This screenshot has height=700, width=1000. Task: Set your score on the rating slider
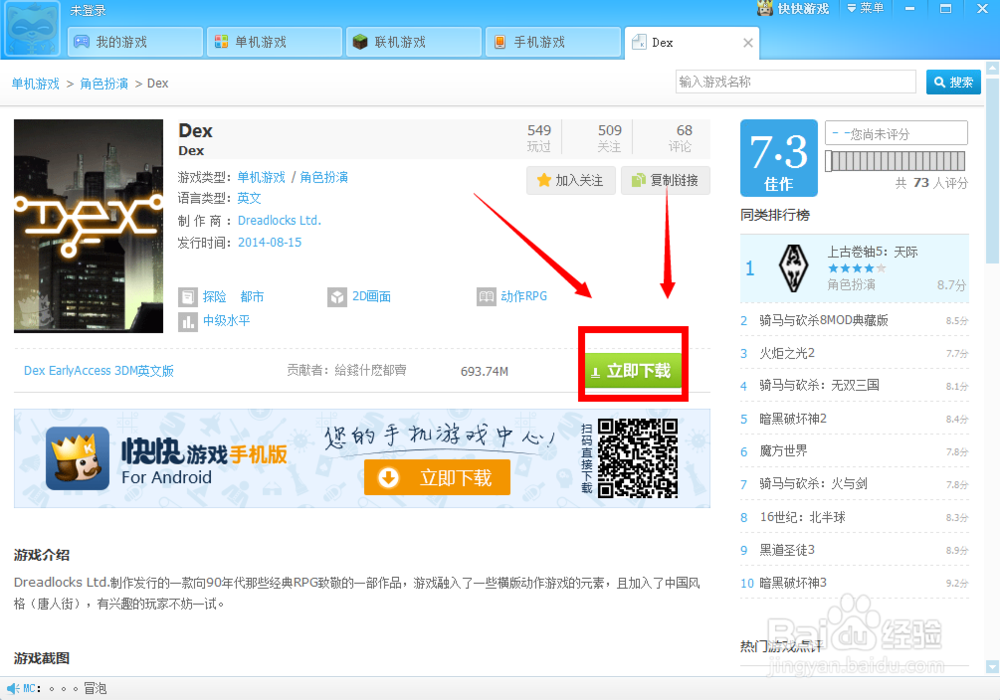pos(895,161)
